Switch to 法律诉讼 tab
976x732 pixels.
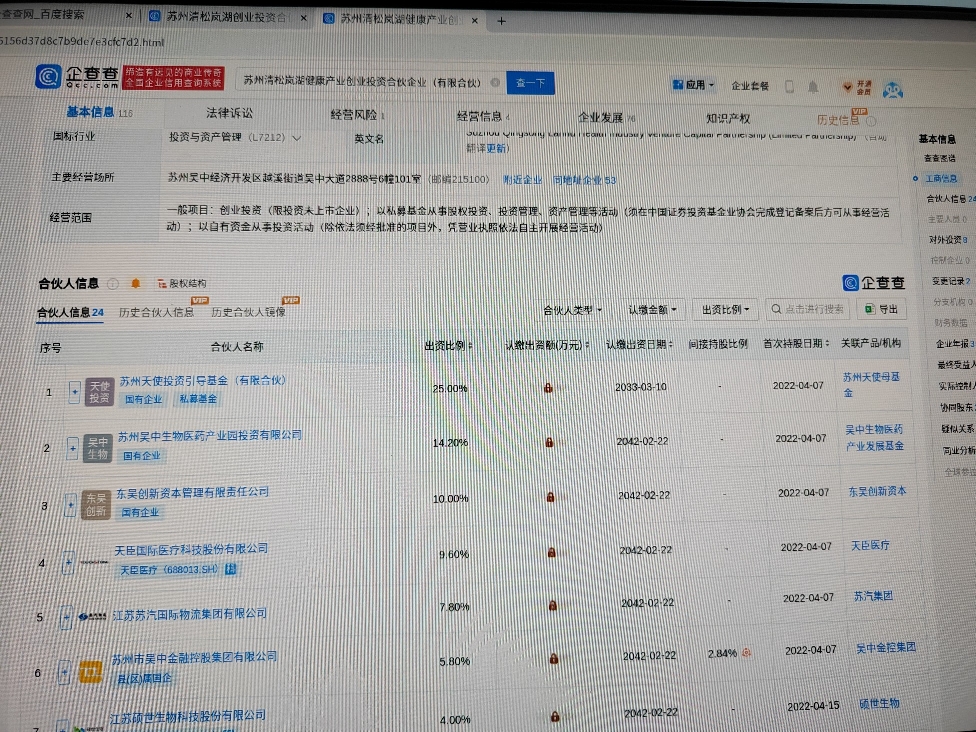pyautogui.click(x=230, y=113)
